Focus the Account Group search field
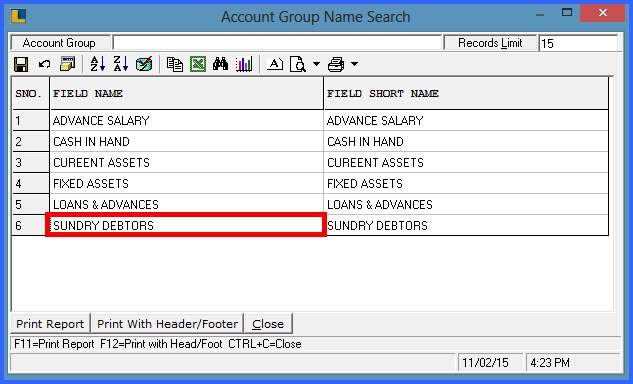 tap(277, 43)
